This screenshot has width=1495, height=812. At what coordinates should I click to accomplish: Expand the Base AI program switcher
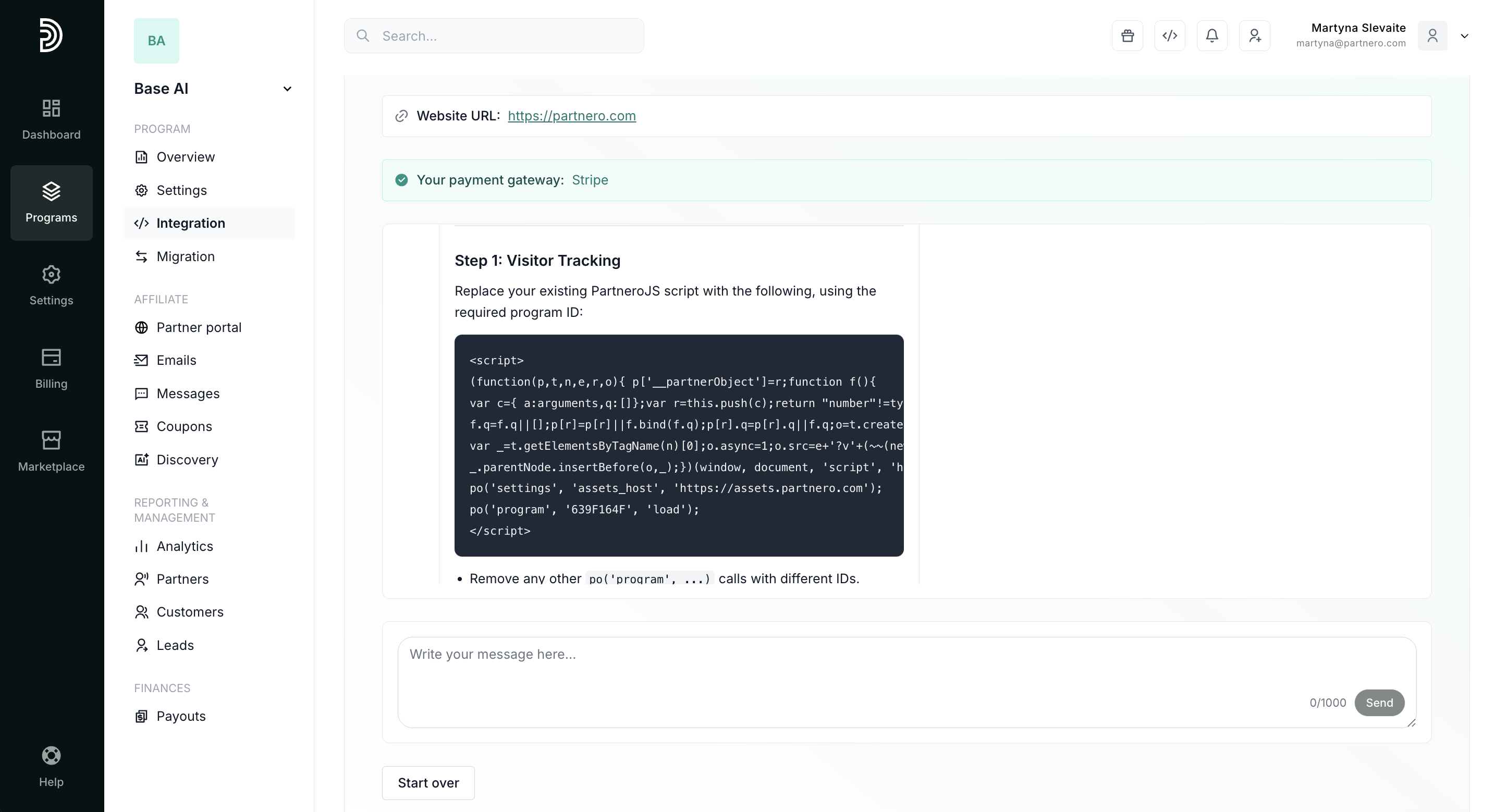pyautogui.click(x=287, y=89)
